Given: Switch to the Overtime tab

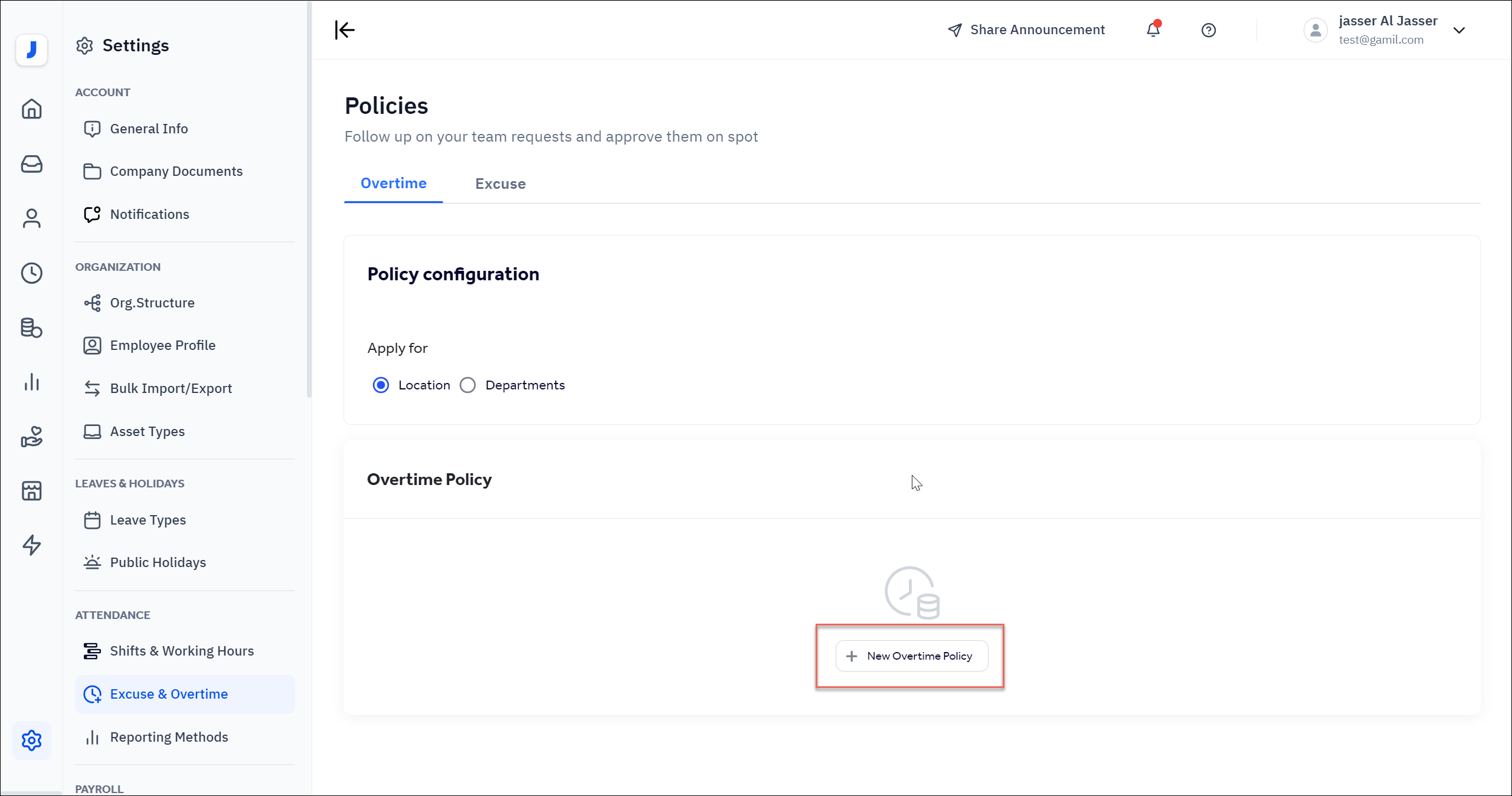Looking at the screenshot, I should (393, 184).
